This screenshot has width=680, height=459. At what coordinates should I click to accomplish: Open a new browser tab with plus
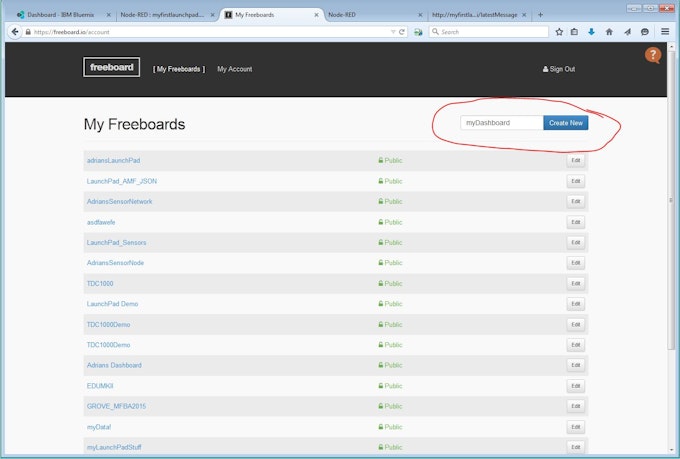point(541,15)
